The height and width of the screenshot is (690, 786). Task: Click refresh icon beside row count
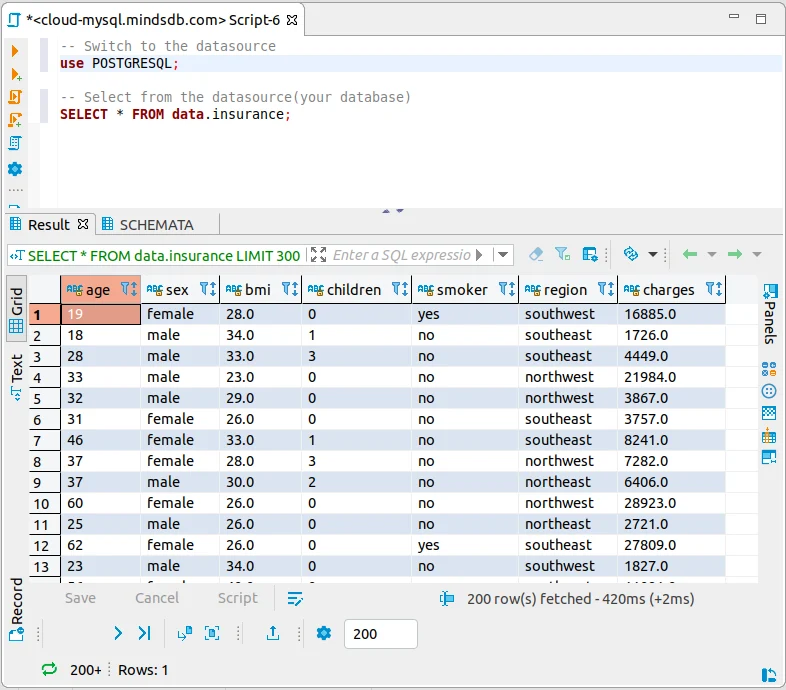pyautogui.click(x=49, y=669)
